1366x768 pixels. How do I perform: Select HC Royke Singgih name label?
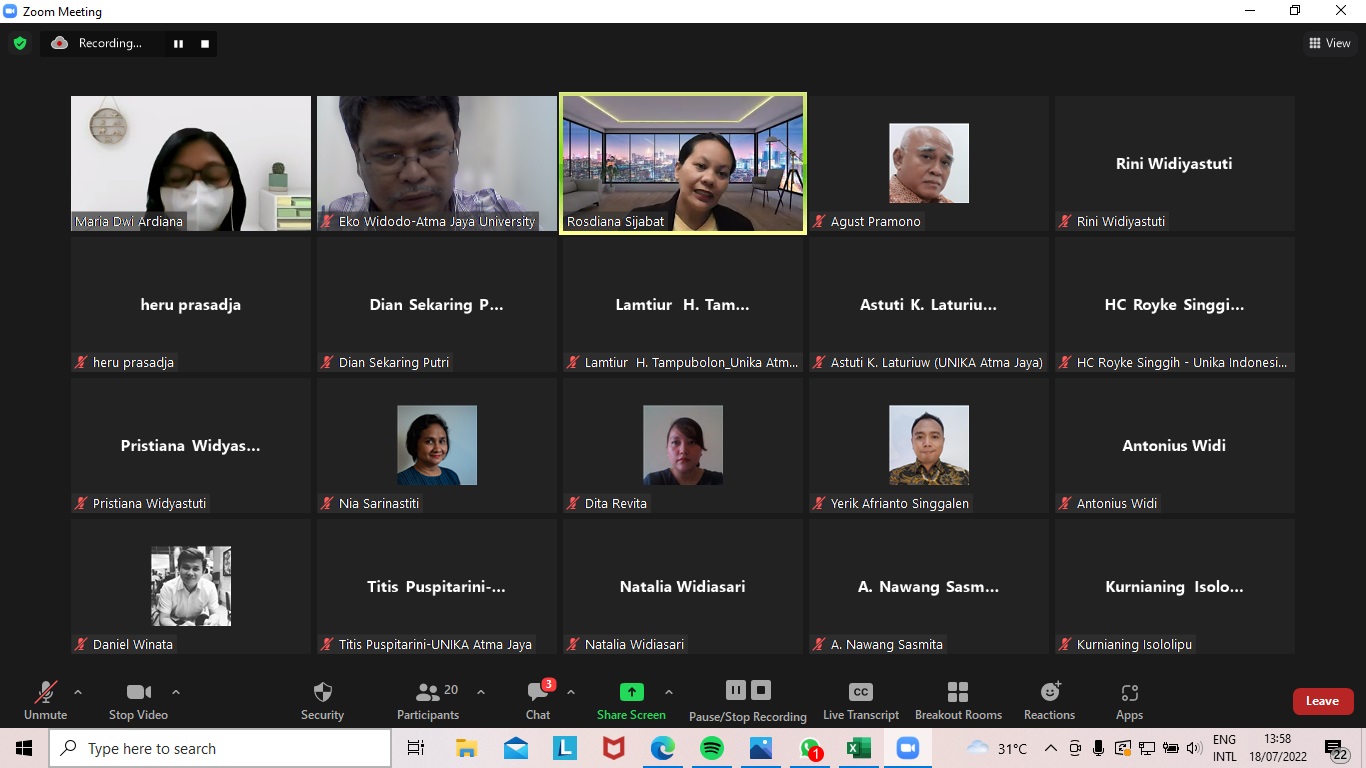pos(1182,363)
